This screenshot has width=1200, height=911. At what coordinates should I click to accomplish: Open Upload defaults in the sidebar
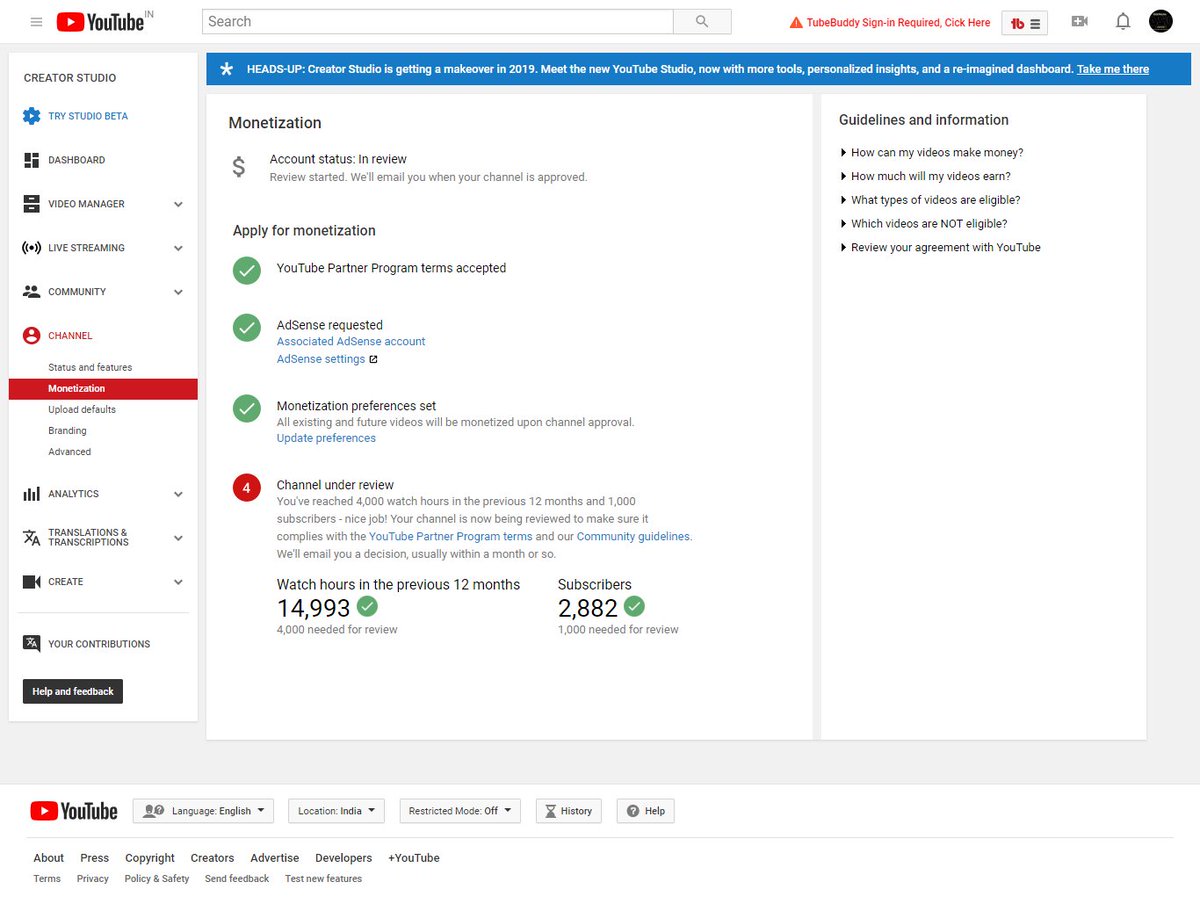point(82,410)
